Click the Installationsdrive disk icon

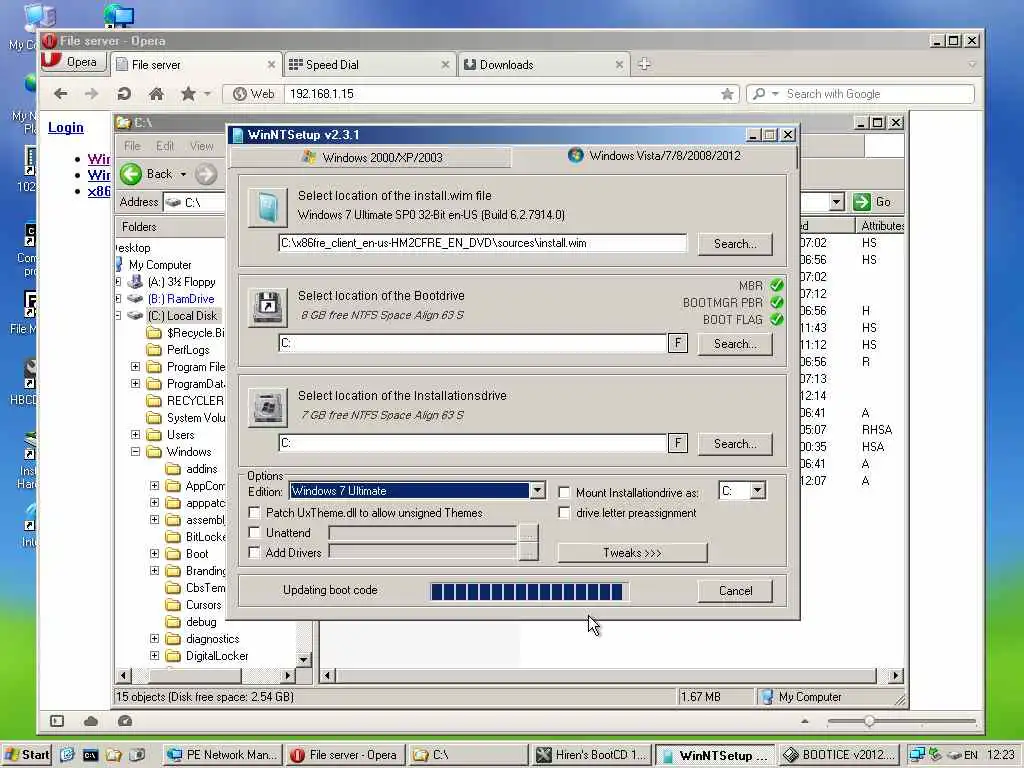(268, 408)
